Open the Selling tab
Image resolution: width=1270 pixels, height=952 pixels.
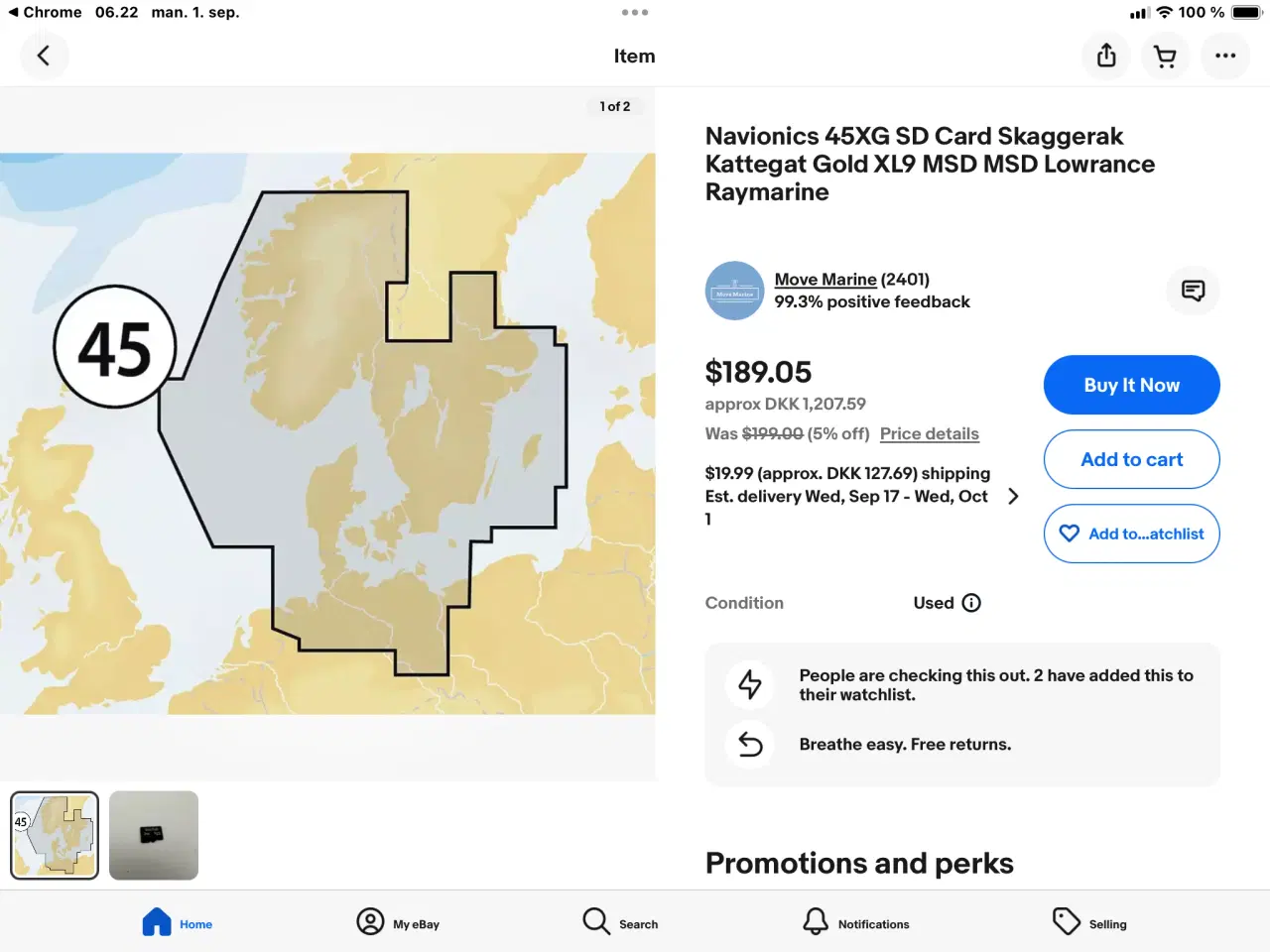click(1089, 923)
